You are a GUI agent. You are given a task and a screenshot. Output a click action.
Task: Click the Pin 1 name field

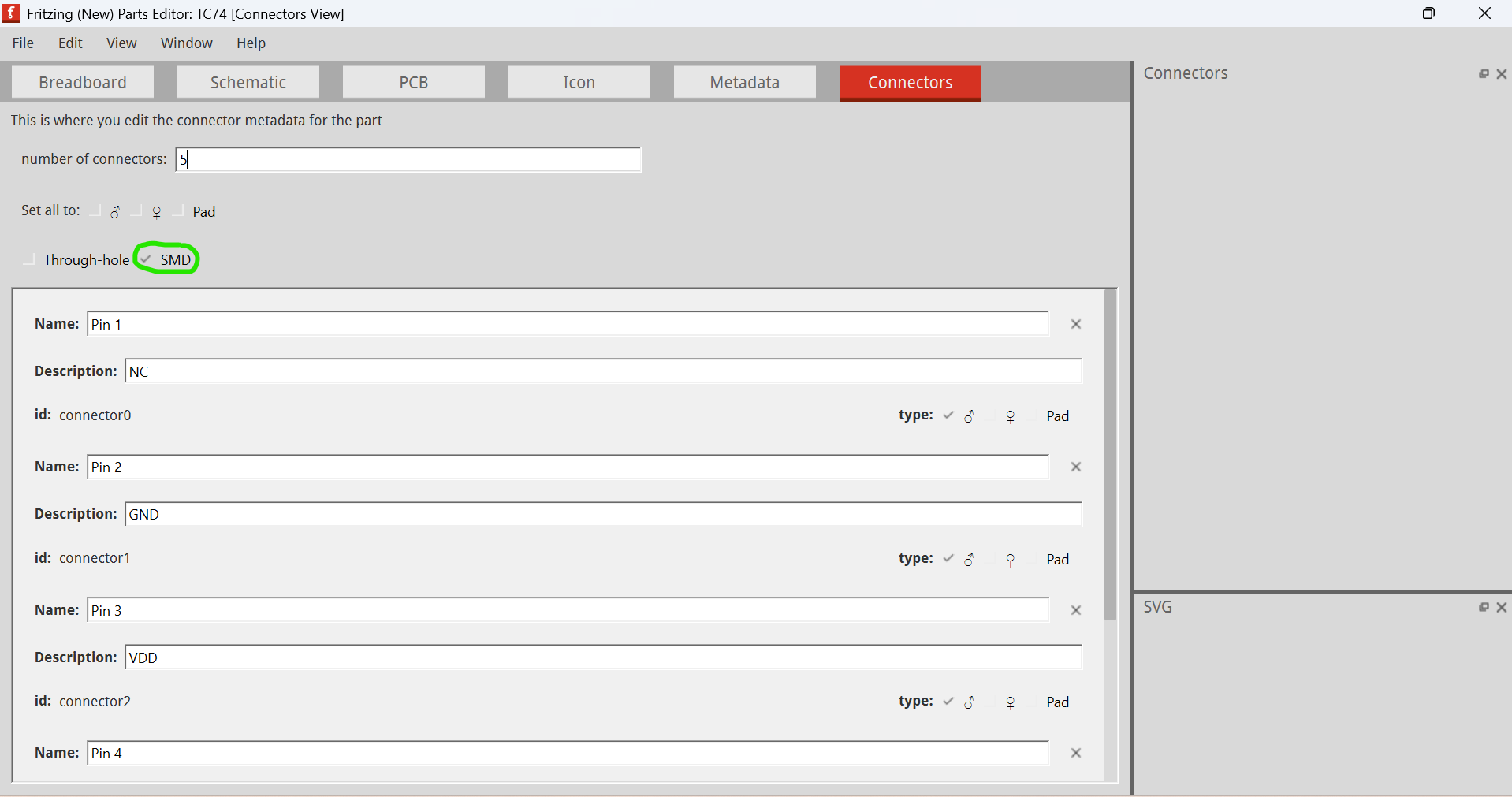point(568,324)
